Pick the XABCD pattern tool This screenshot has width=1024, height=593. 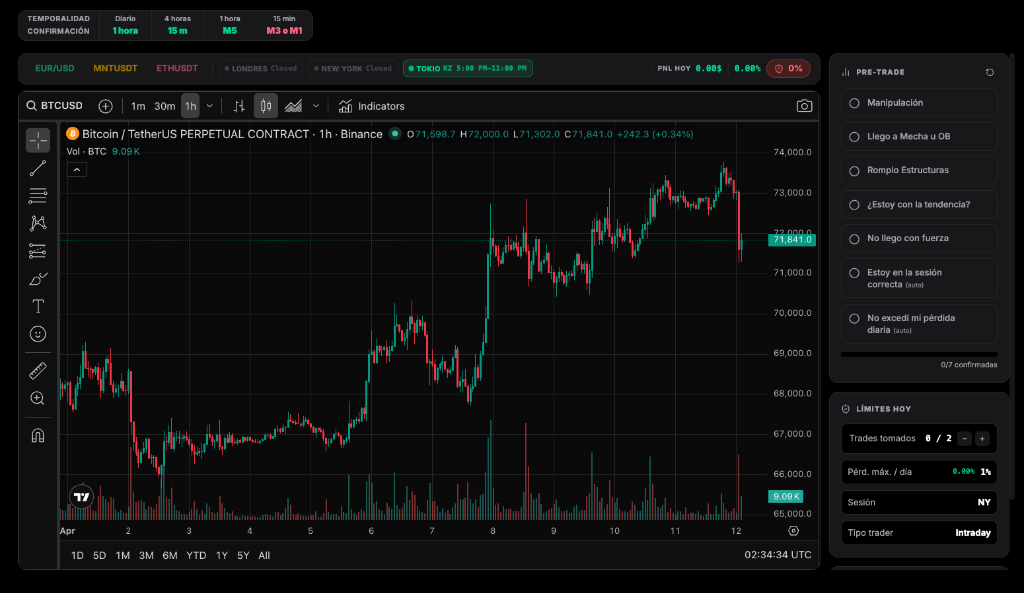click(38, 223)
